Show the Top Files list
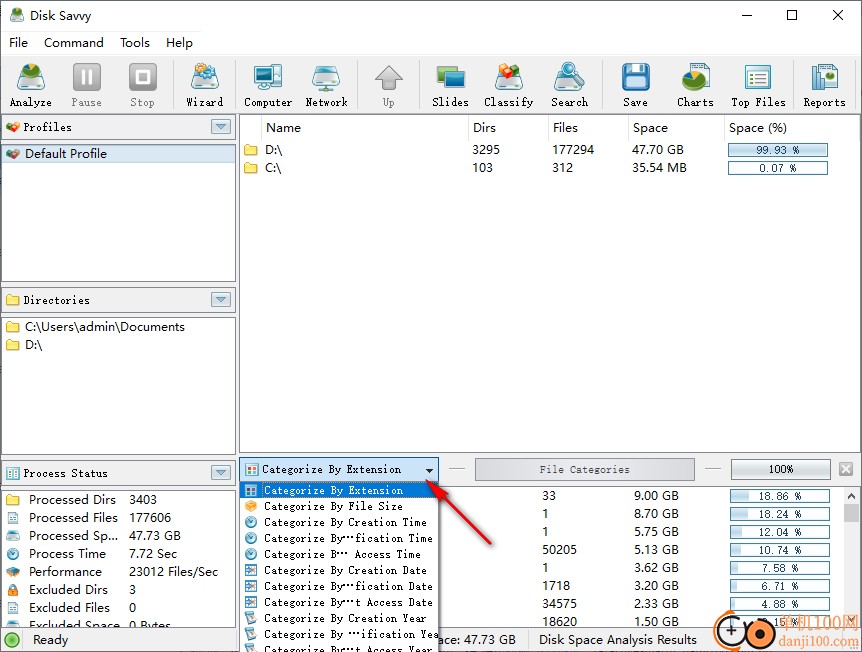 click(758, 85)
